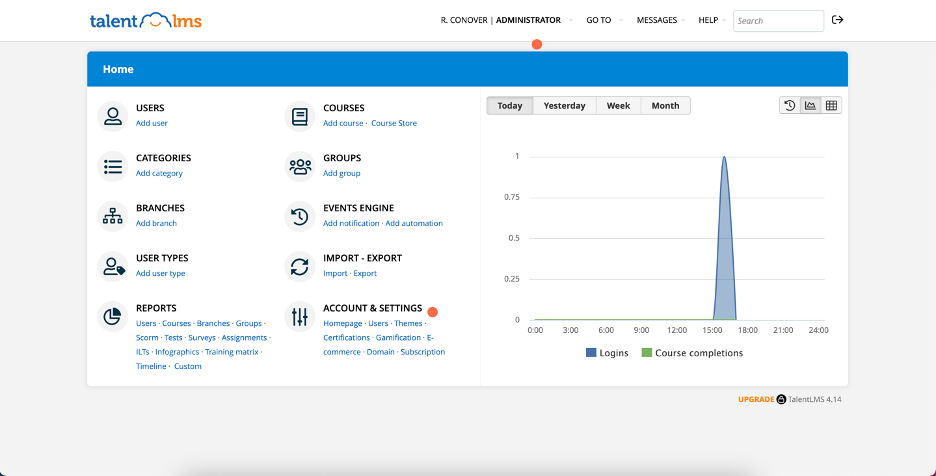Open the Groups people icon
Image resolution: width=936 pixels, height=476 pixels.
point(300,166)
